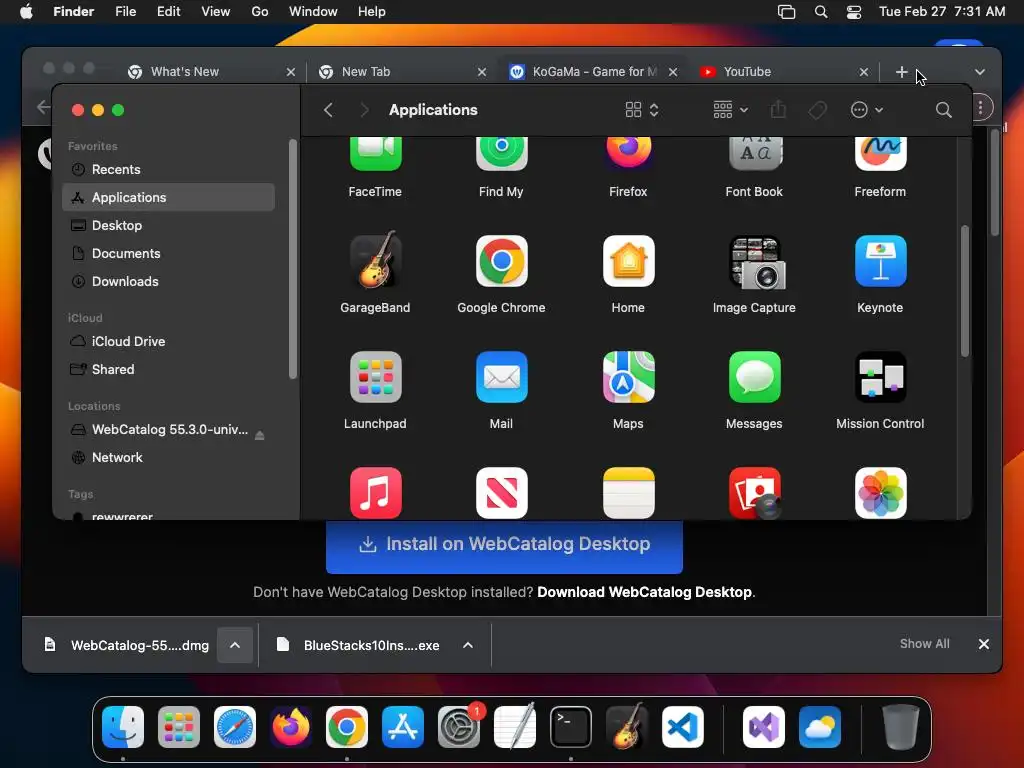Open Control Center in the menu bar

(x=854, y=12)
